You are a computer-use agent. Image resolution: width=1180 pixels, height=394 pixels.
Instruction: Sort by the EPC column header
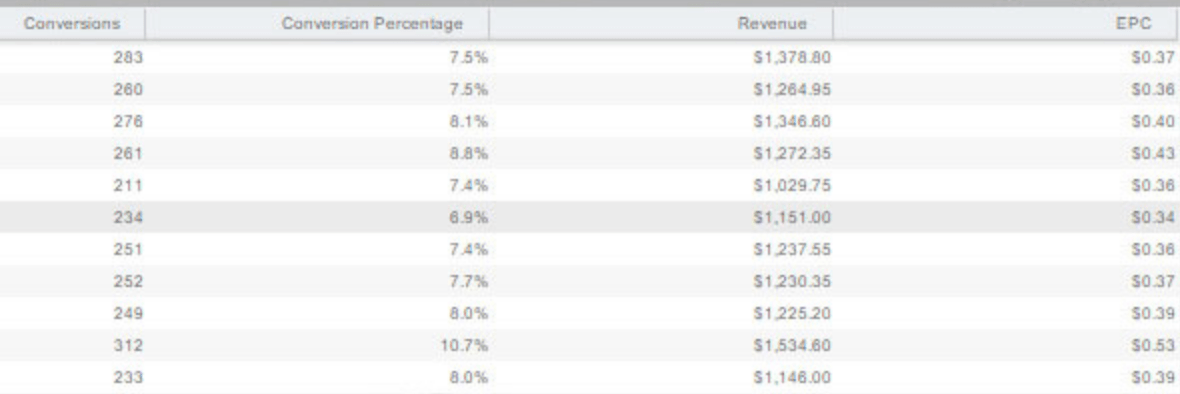pos(1007,24)
